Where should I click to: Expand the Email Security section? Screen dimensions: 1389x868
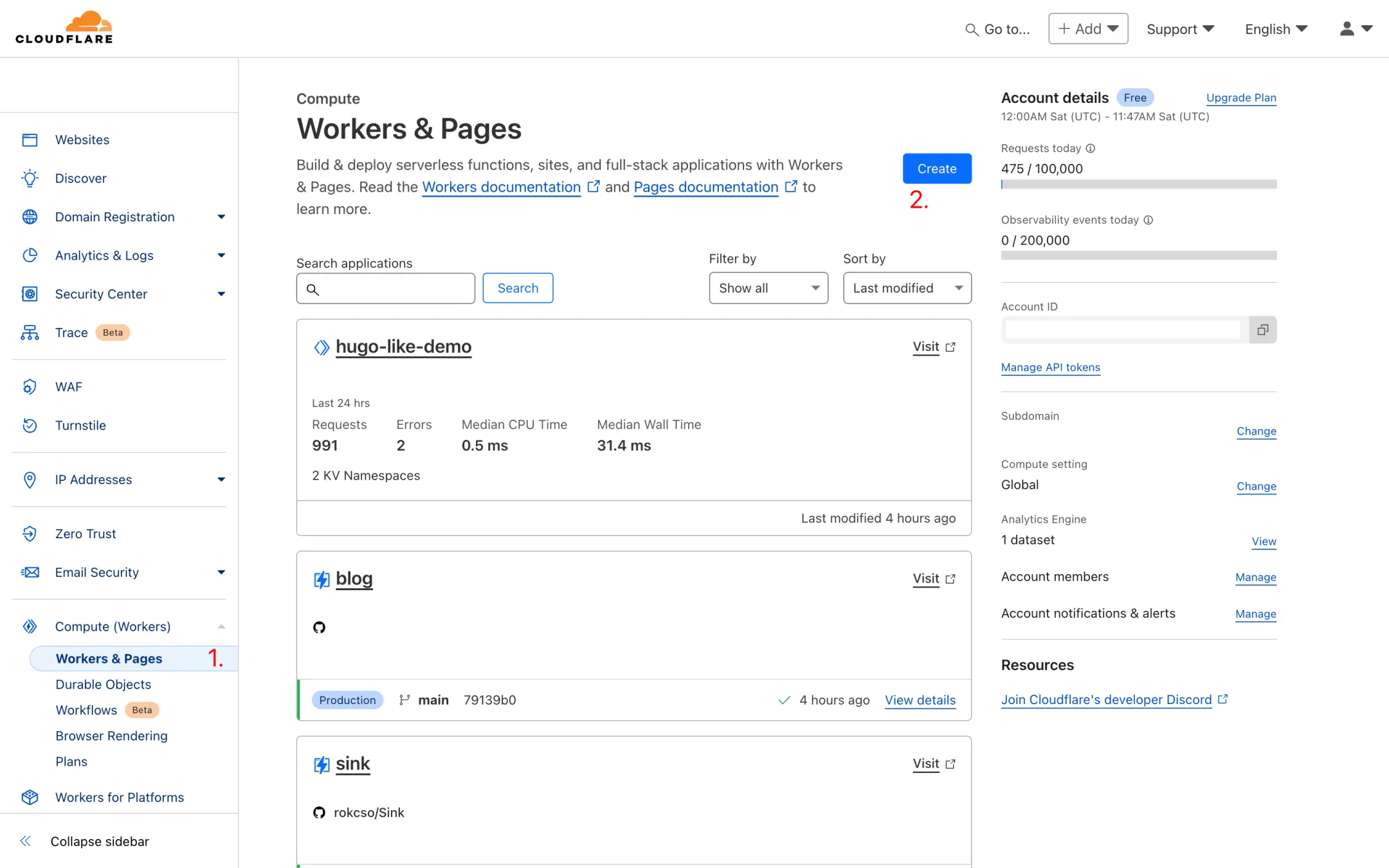pyautogui.click(x=221, y=572)
